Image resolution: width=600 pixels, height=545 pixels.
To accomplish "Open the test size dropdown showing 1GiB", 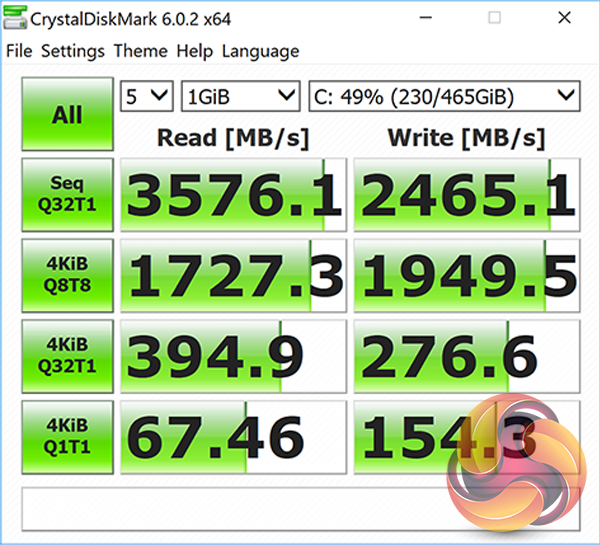I will coord(241,96).
